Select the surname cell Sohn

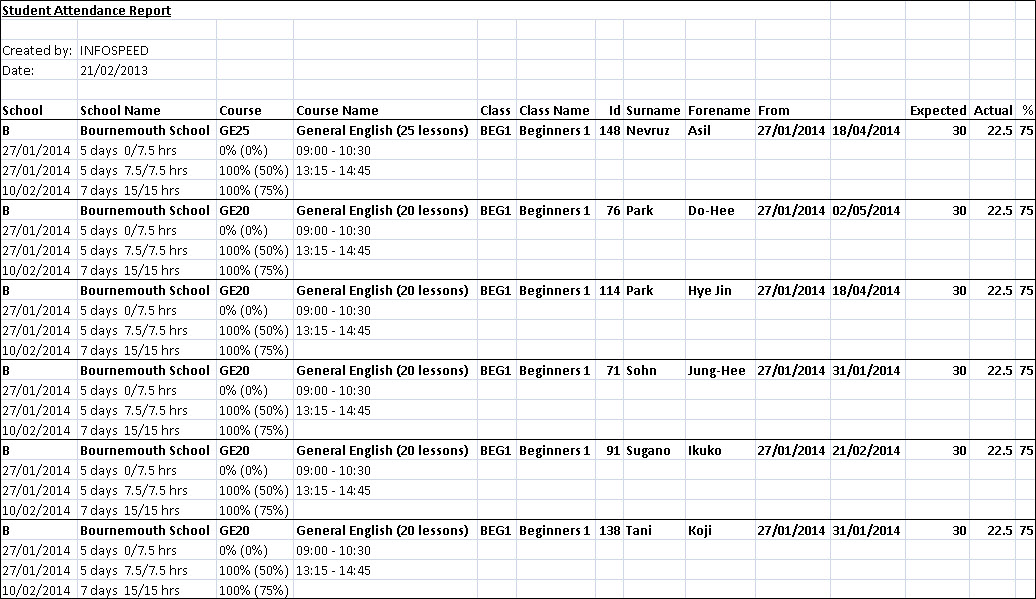(x=642, y=370)
